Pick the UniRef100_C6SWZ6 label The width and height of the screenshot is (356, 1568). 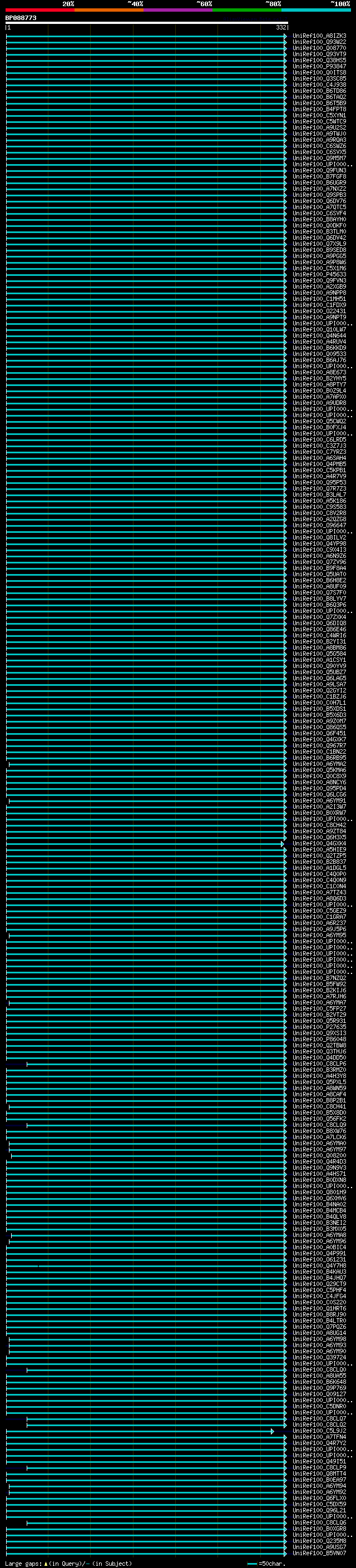click(319, 146)
